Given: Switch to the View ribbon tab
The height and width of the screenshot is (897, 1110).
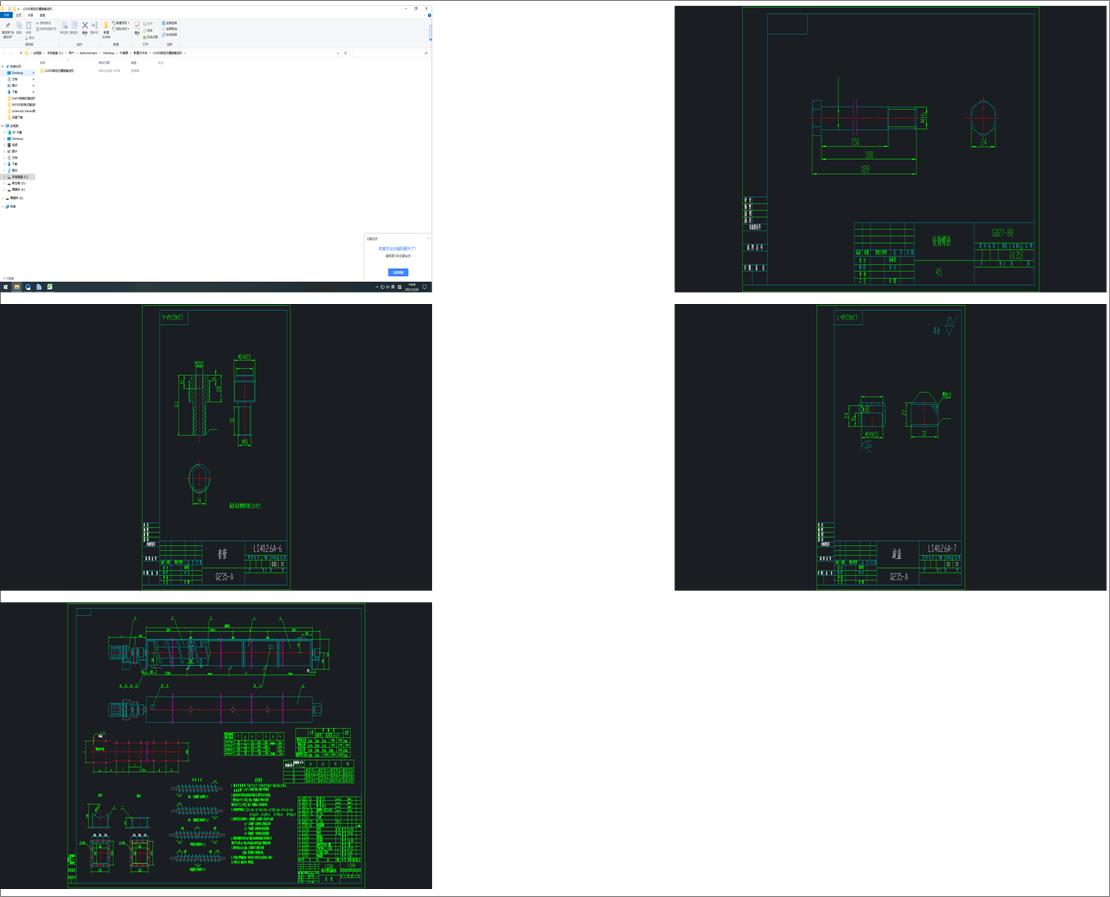Looking at the screenshot, I should (42, 15).
